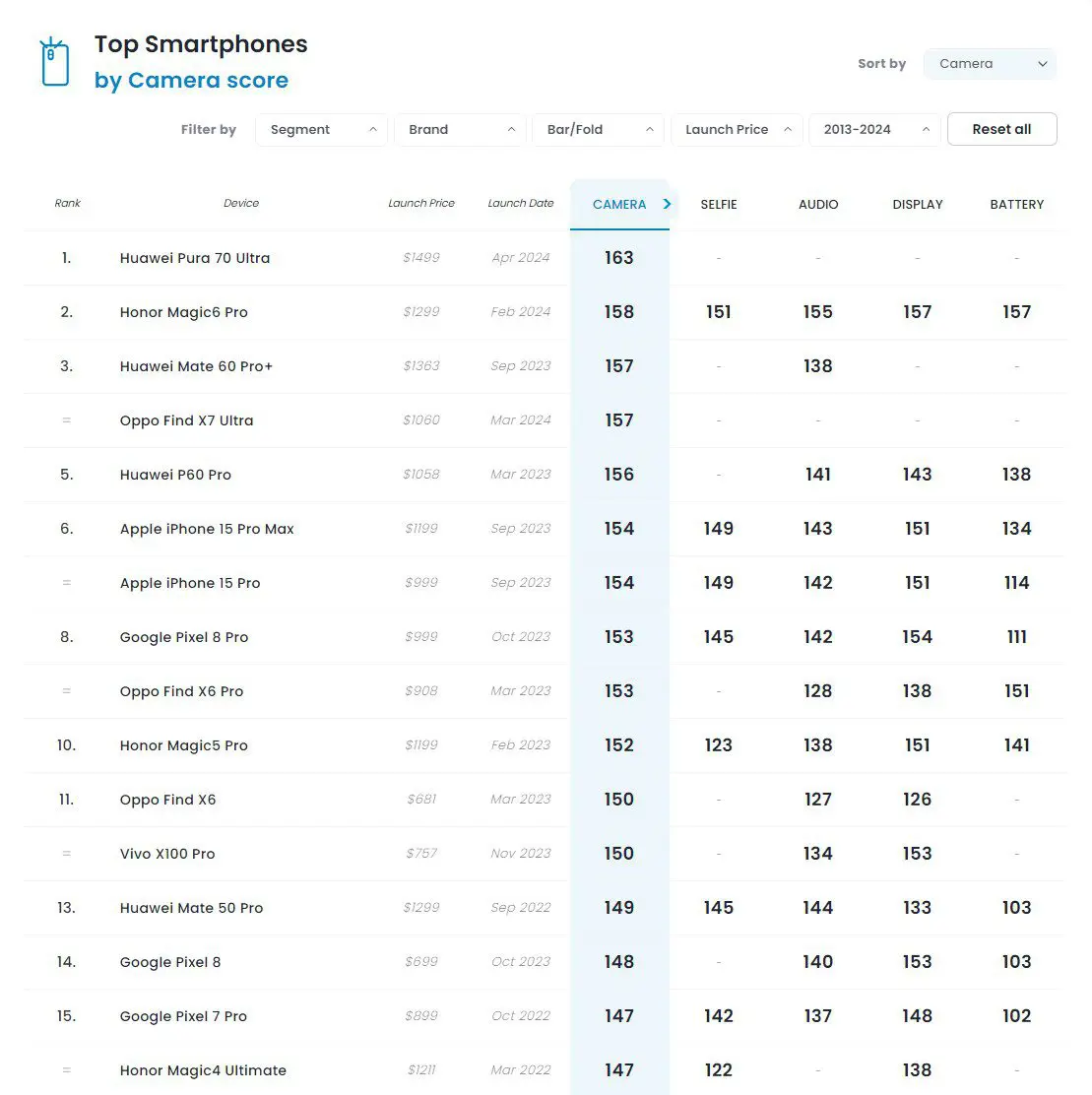Click the Rank column header
The height and width of the screenshot is (1095, 1092).
(x=67, y=203)
